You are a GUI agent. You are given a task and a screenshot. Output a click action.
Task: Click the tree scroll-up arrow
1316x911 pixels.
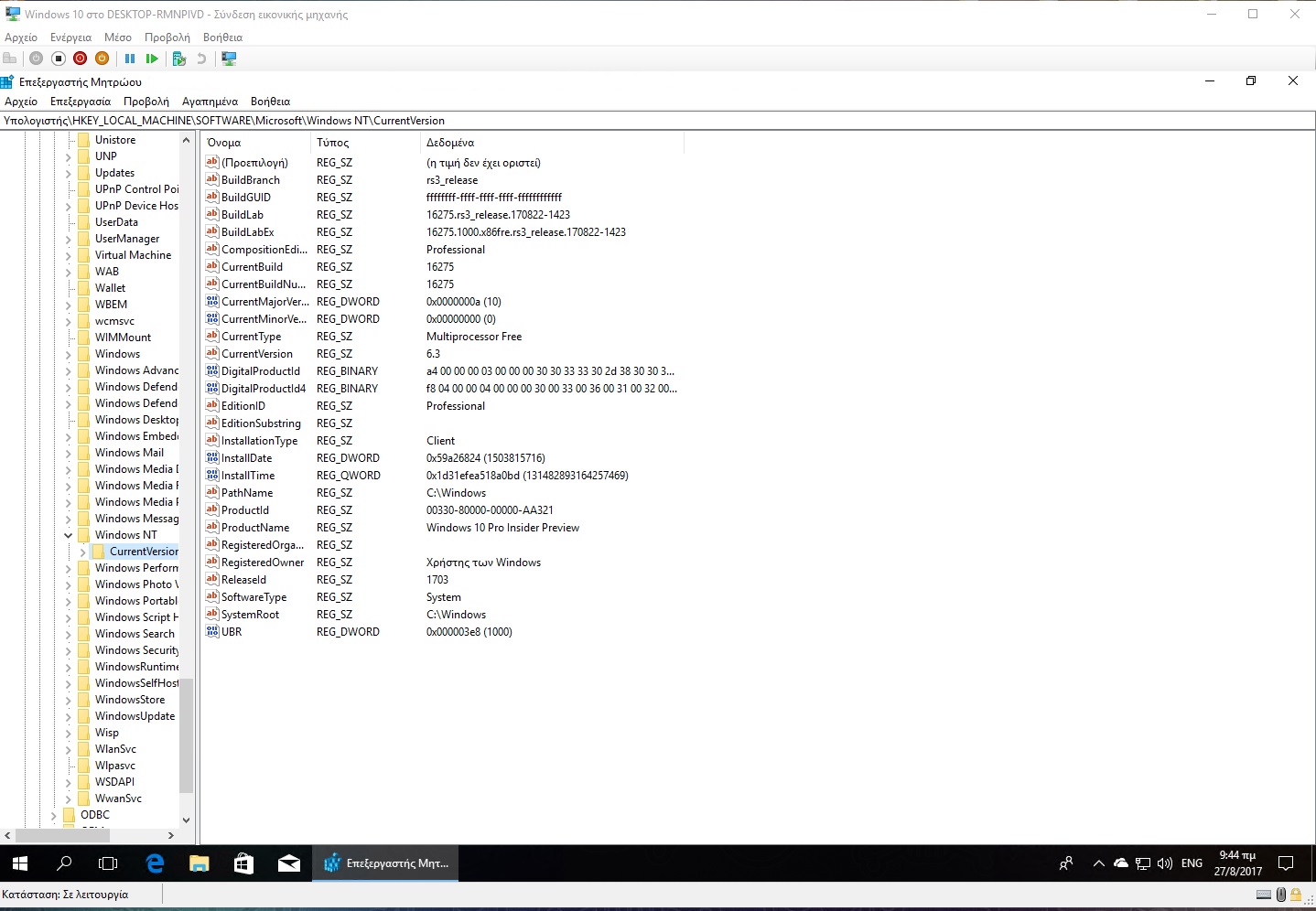point(187,140)
